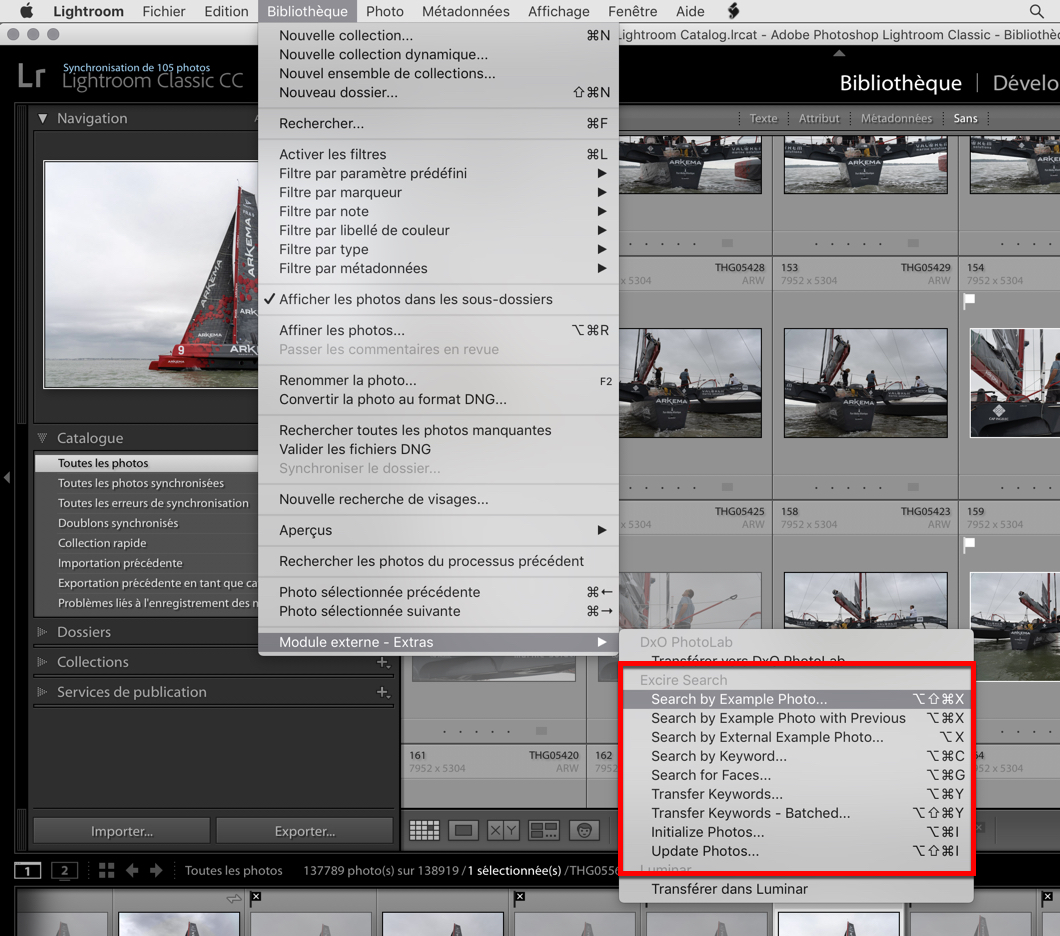Viewport: 1060px width, 936px height.
Task: Hide top panel with the arrow
Action: (x=839, y=53)
